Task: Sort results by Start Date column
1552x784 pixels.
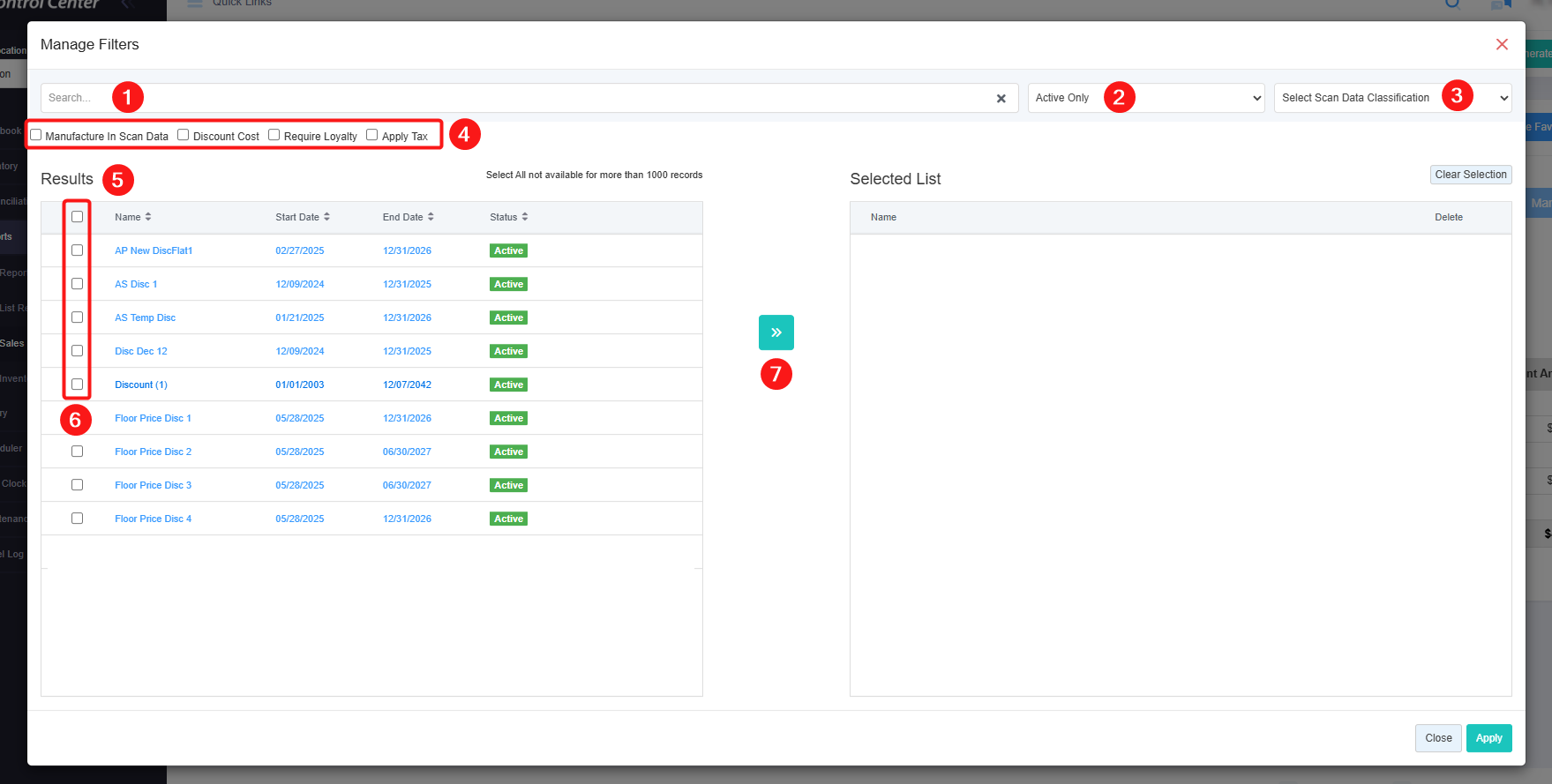Action: click(303, 217)
